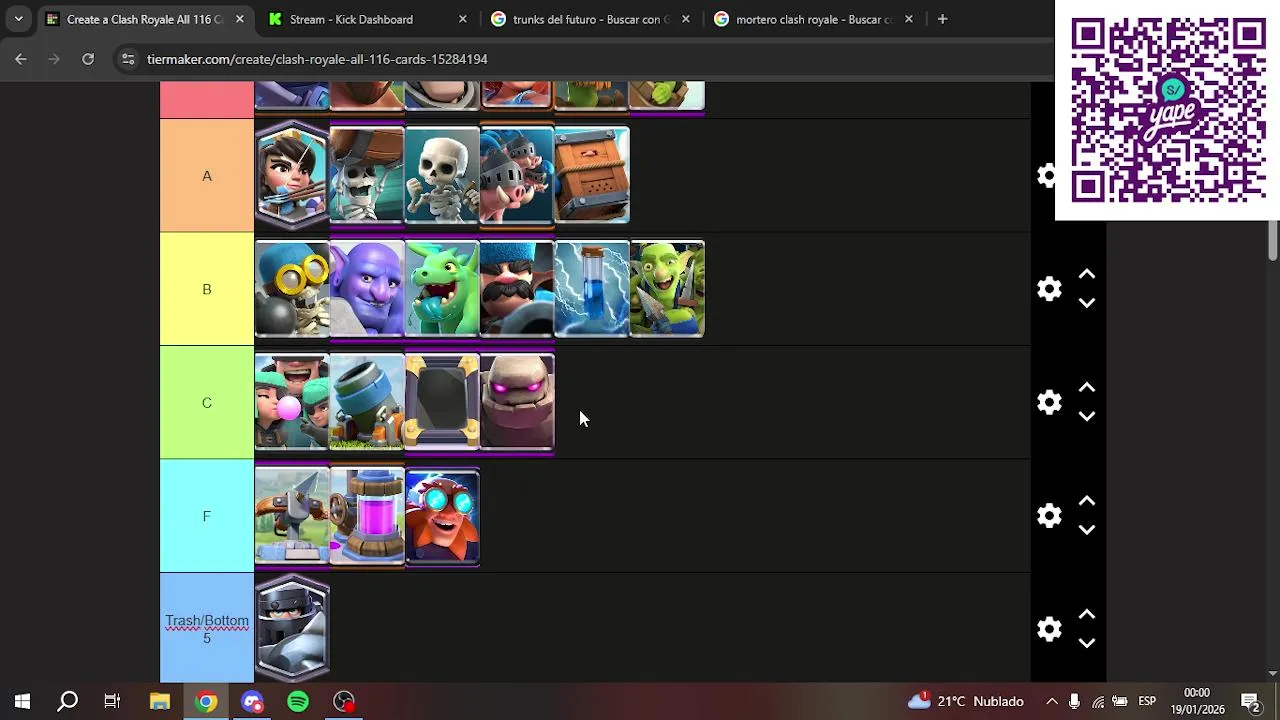Screen dimensions: 1280x720
Task: Switch to Stream - Kick Dashboard tab
Action: pyautogui.click(x=365, y=19)
